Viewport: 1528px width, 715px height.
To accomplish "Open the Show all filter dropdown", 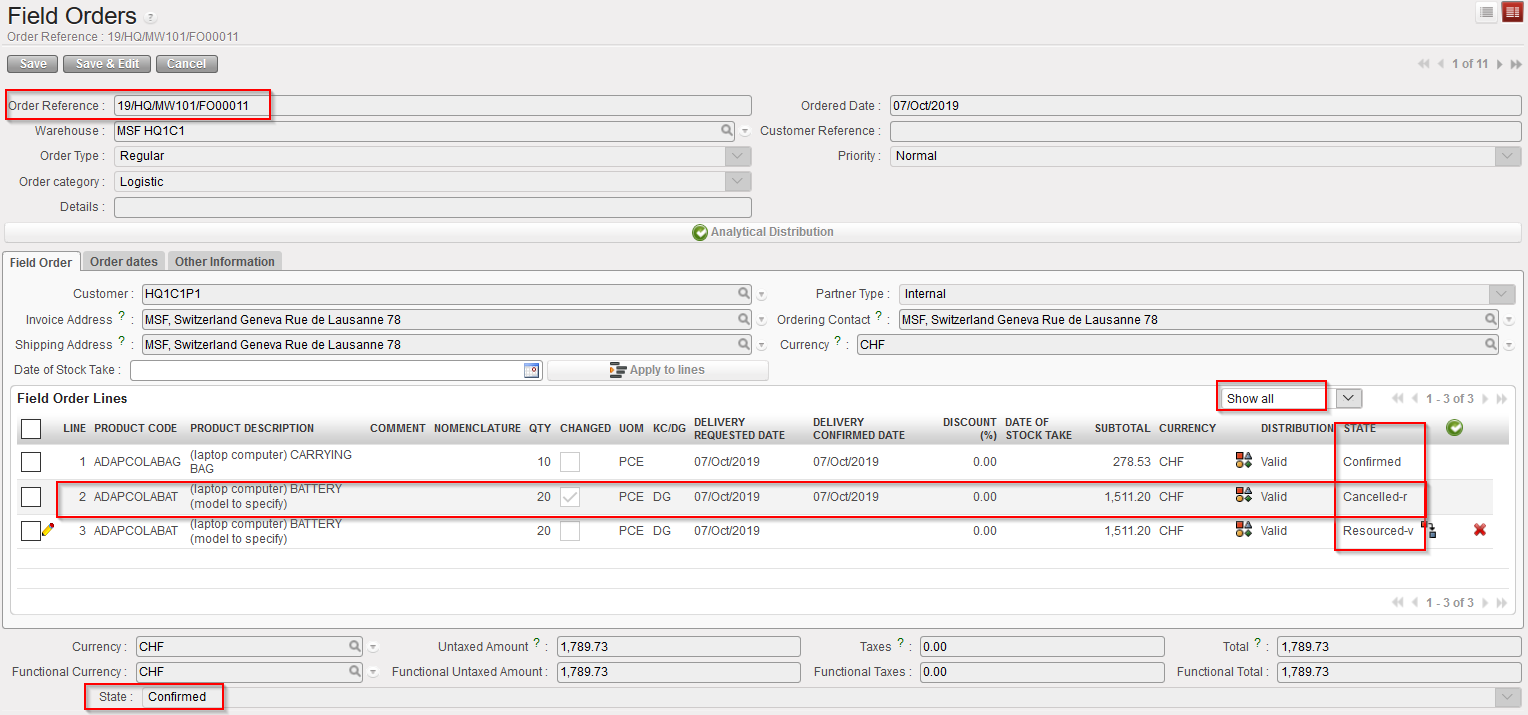I will [1349, 398].
